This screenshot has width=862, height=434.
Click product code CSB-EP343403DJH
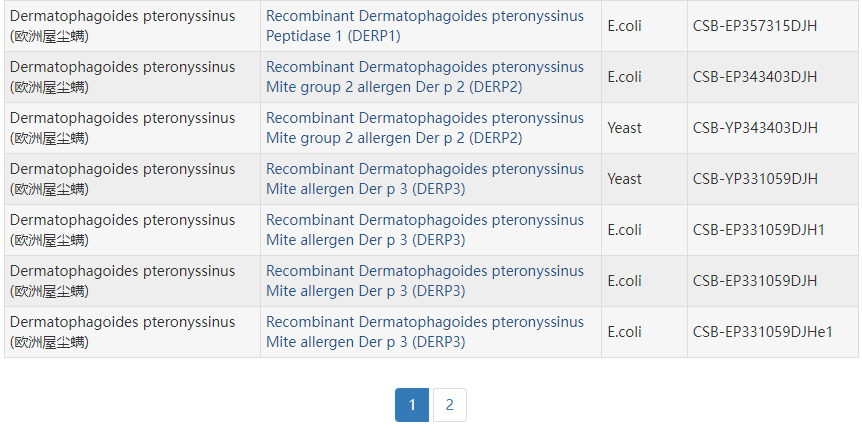click(755, 77)
